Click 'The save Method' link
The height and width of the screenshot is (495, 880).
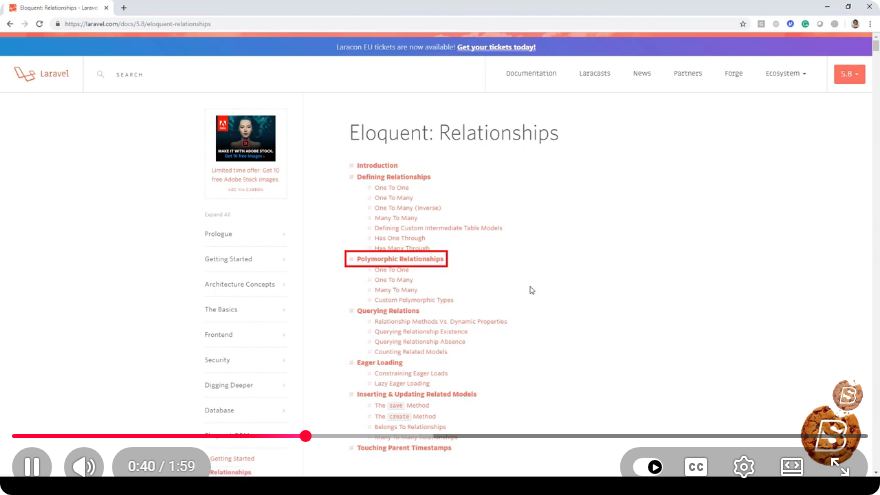coord(402,405)
